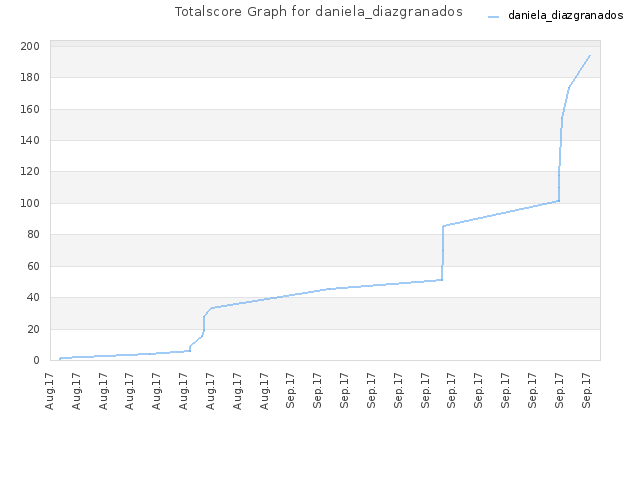This screenshot has width=640, height=480.
Task: Click the y-axis label 40
Action: pyautogui.click(x=33, y=297)
